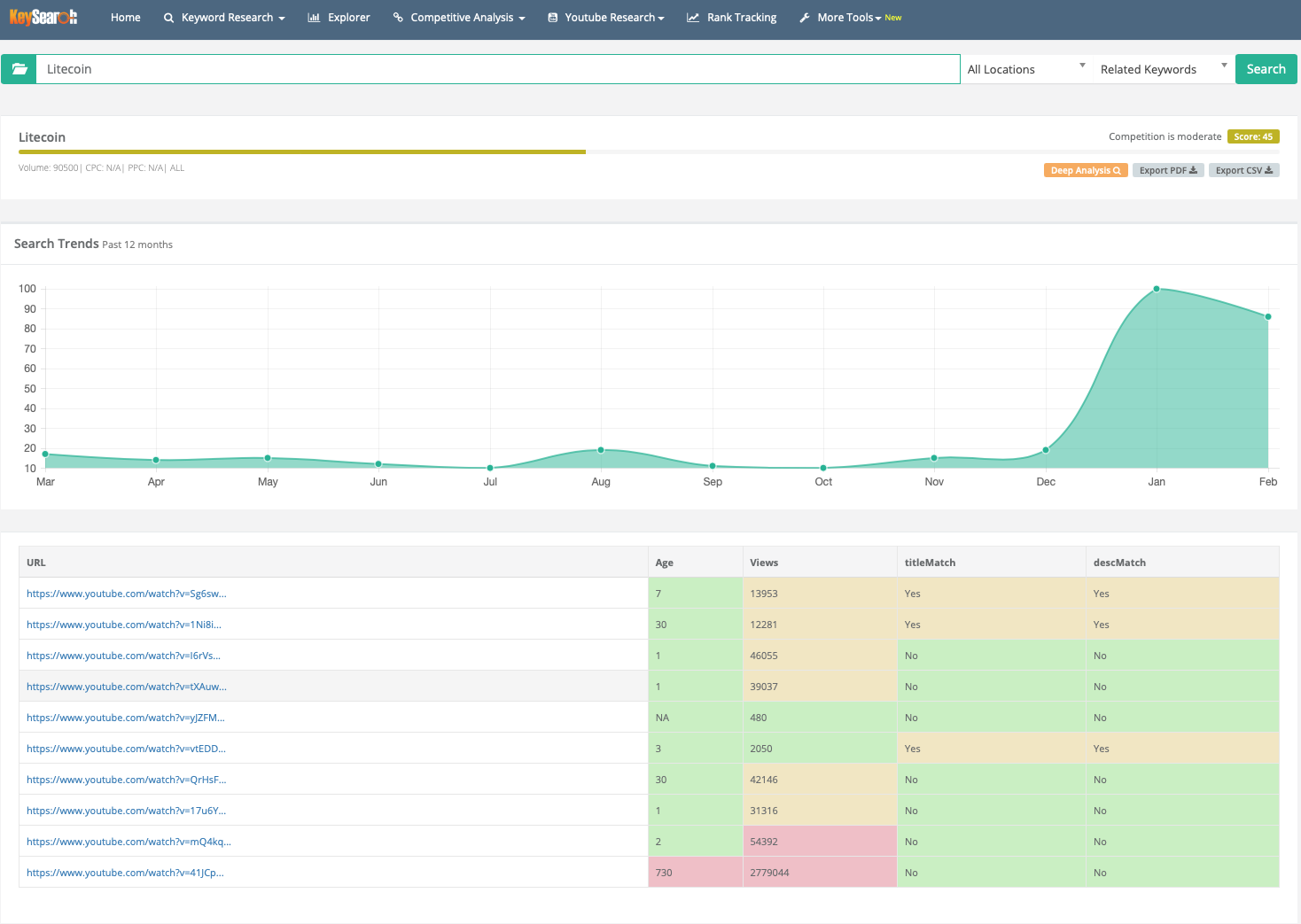The height and width of the screenshot is (924, 1301).
Task: Open the YouTube link ending Sg6sw...
Action: (x=127, y=594)
